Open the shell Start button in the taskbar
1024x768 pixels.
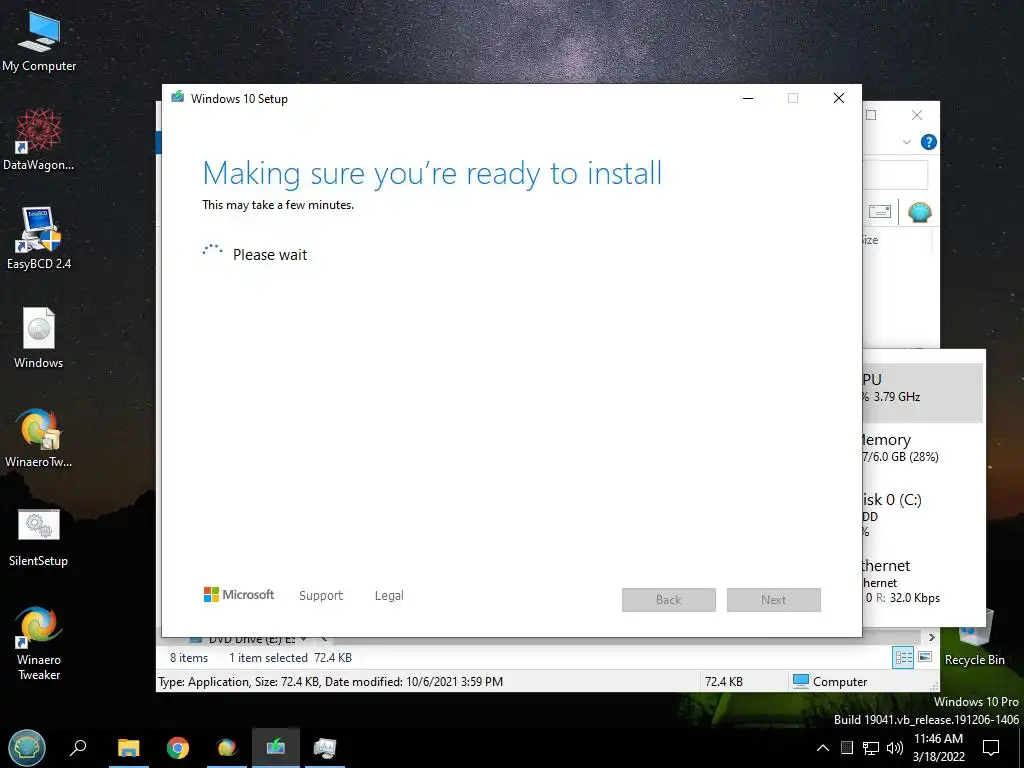pos(27,747)
